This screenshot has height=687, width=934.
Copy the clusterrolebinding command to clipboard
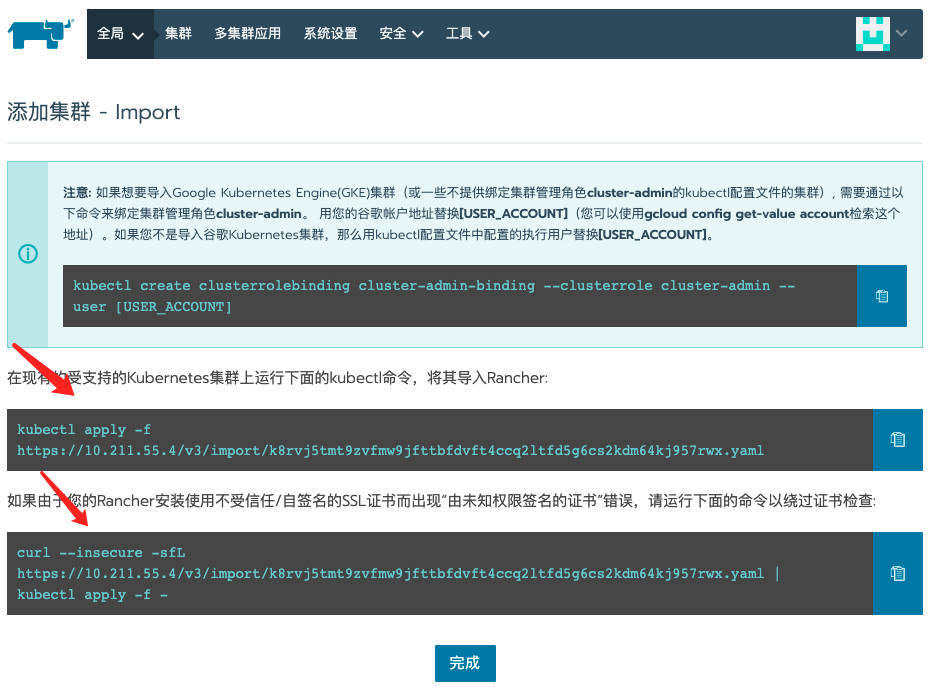(x=882, y=296)
